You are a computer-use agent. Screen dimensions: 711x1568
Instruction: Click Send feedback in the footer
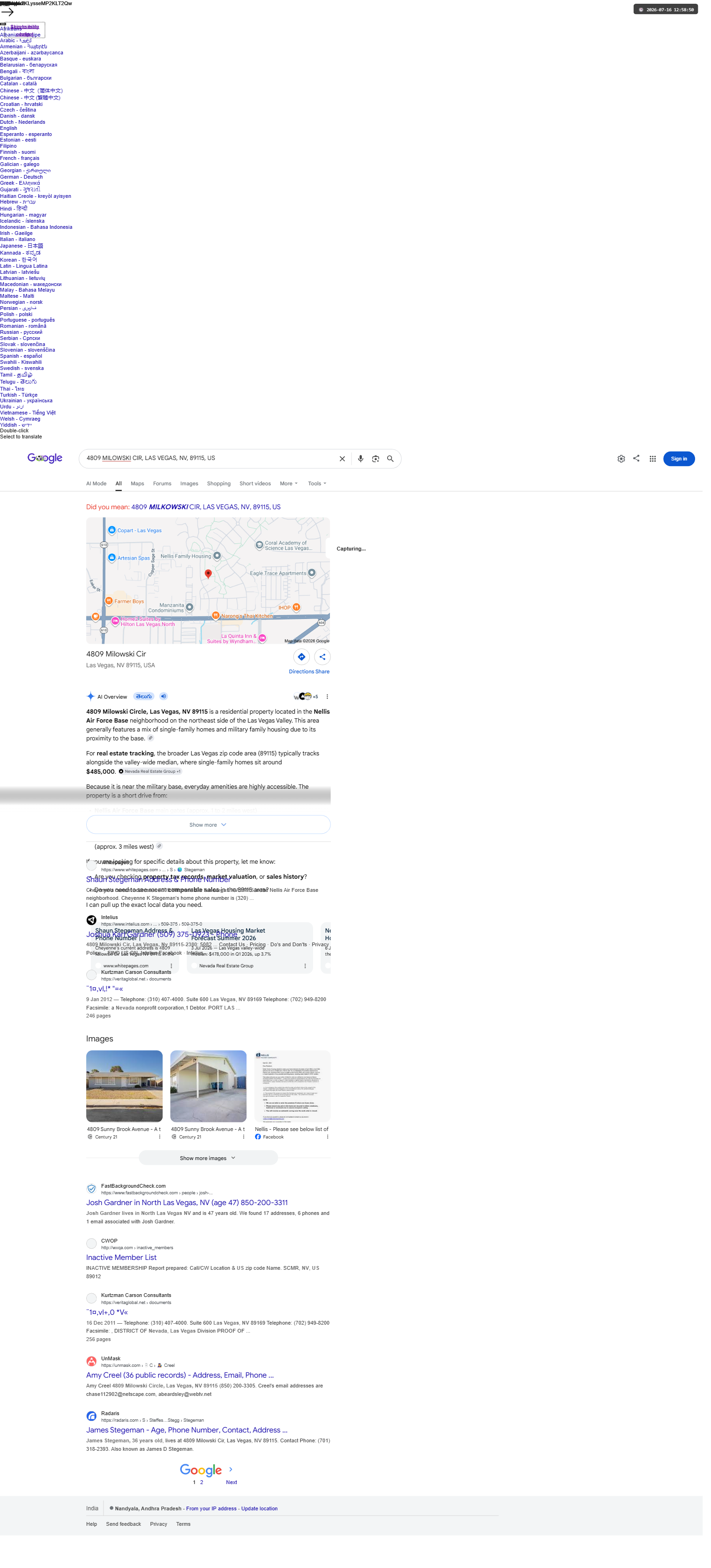pos(125,1542)
